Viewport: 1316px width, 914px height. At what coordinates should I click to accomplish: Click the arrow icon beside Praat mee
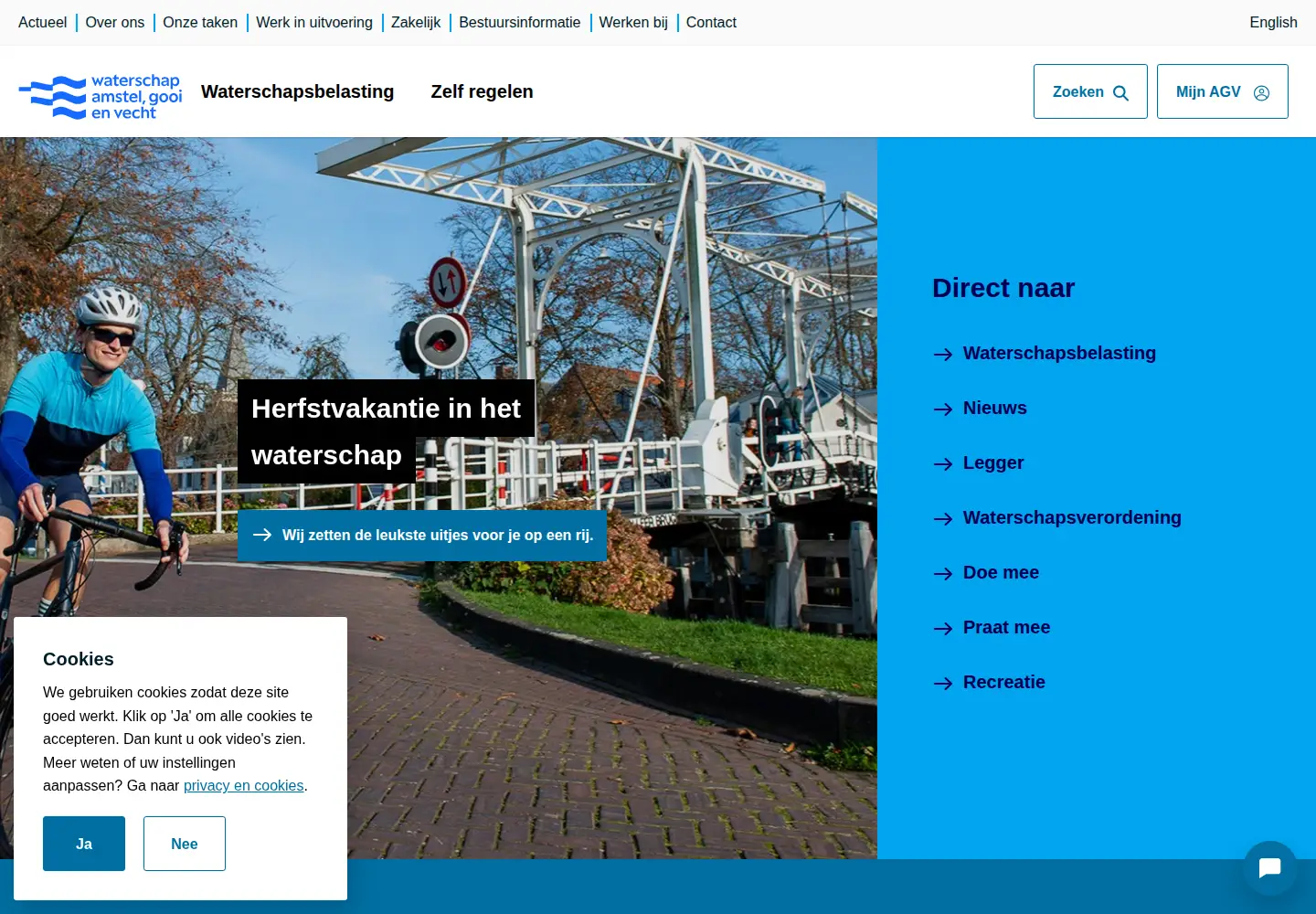tap(943, 629)
